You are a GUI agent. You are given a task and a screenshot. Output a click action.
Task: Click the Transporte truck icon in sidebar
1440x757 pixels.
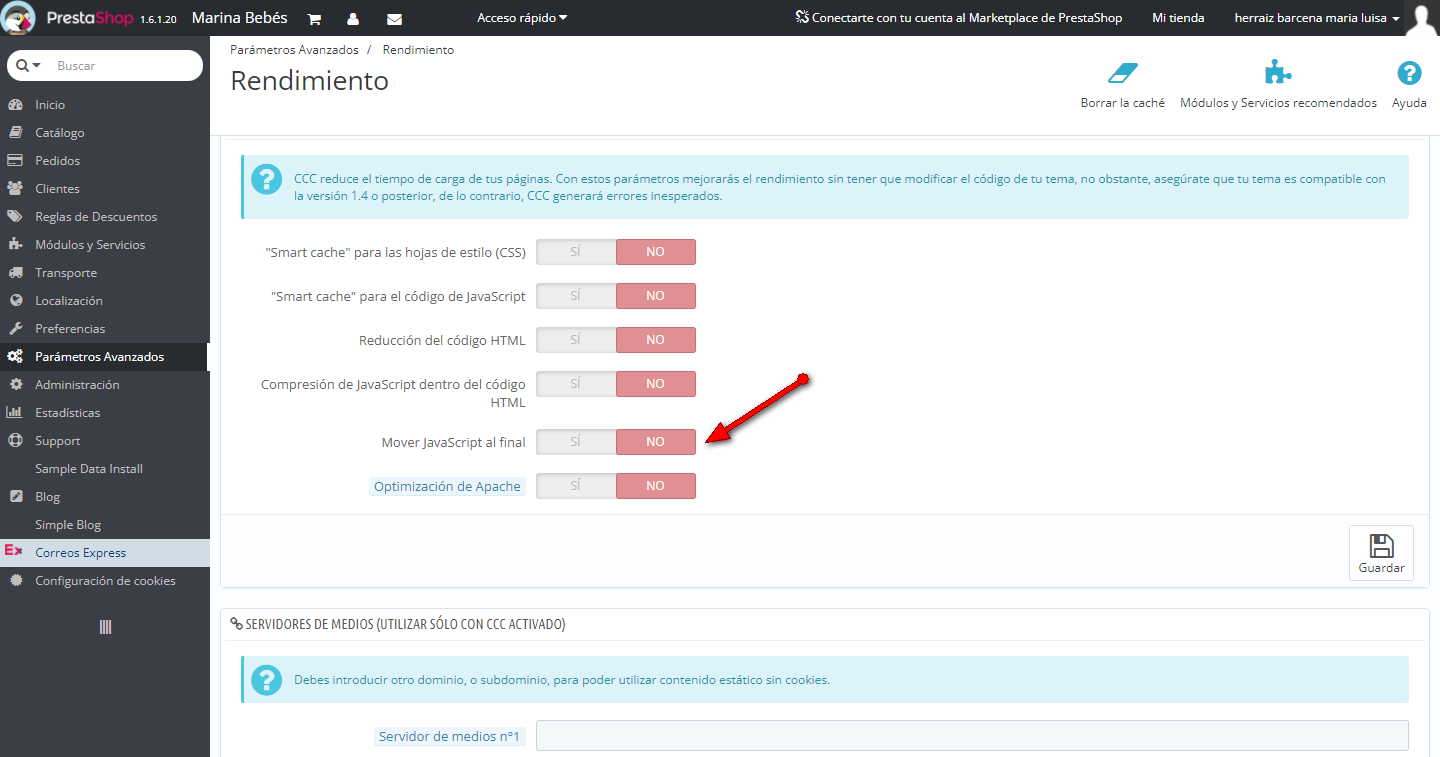click(15, 273)
